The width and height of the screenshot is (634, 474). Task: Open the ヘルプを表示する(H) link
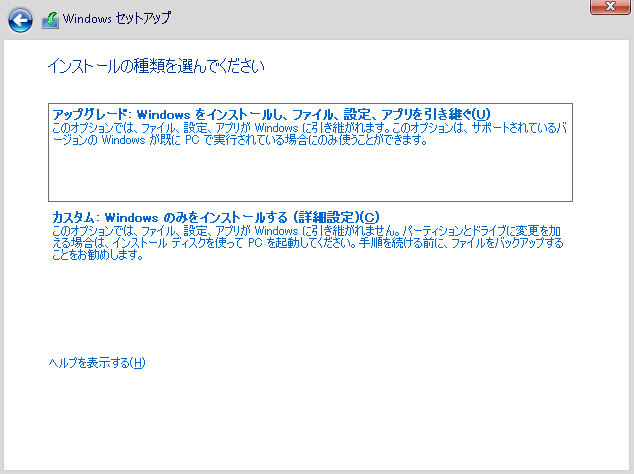tap(97, 362)
